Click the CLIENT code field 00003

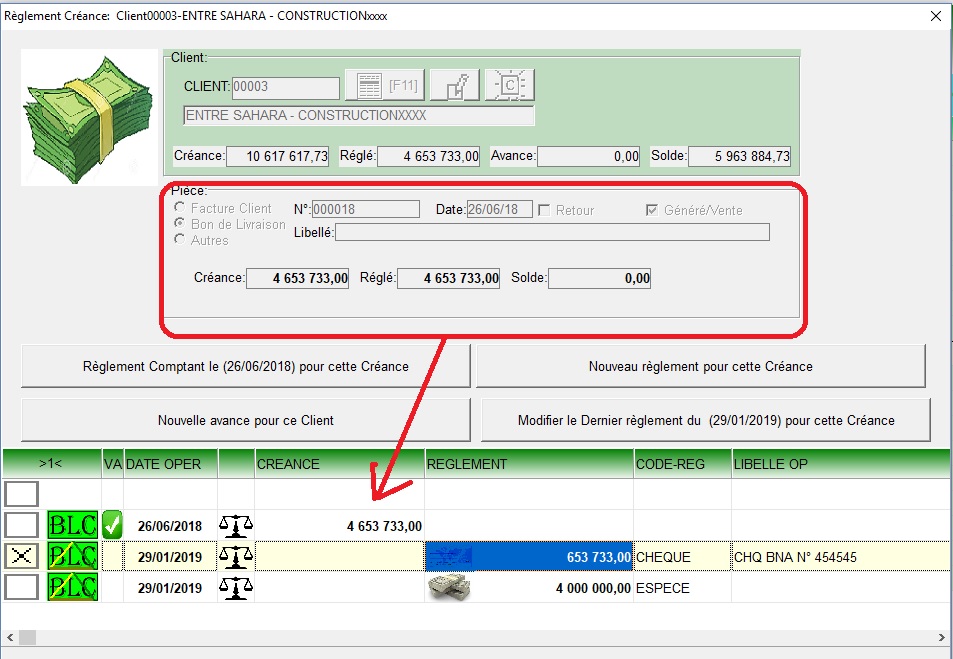point(286,87)
